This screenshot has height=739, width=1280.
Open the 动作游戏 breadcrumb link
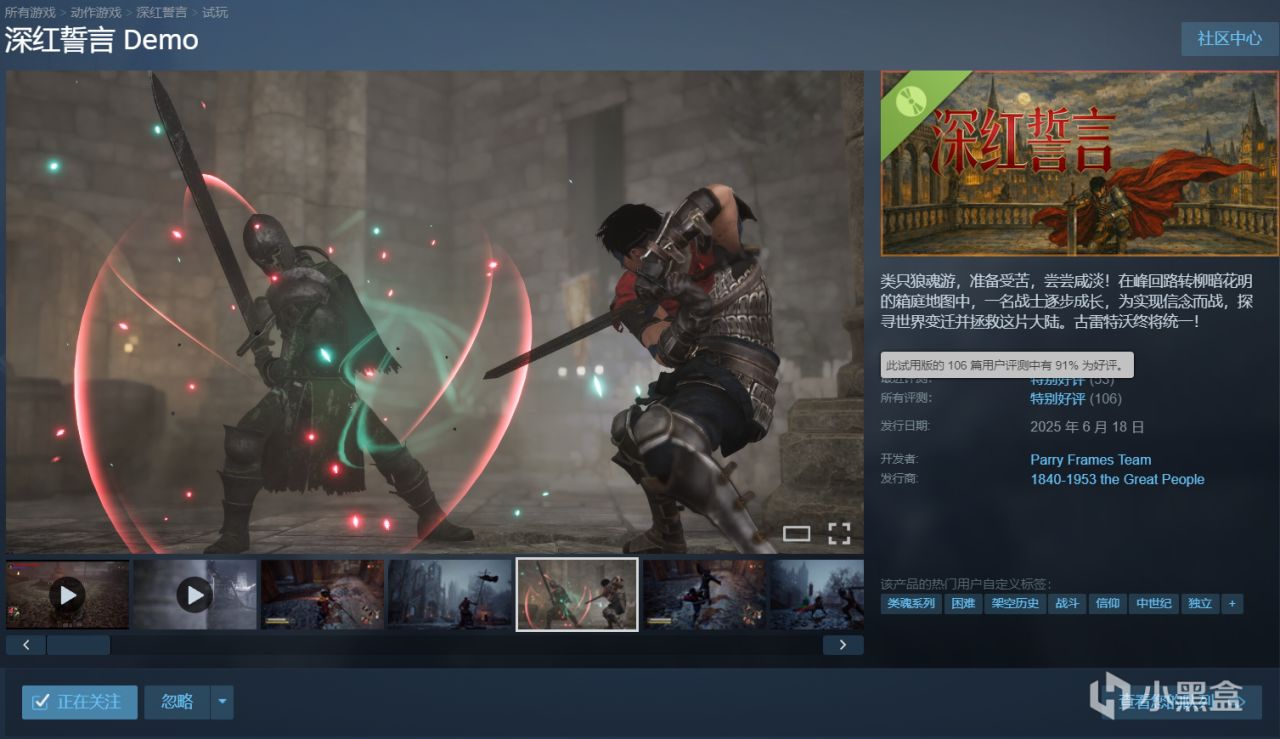point(96,13)
